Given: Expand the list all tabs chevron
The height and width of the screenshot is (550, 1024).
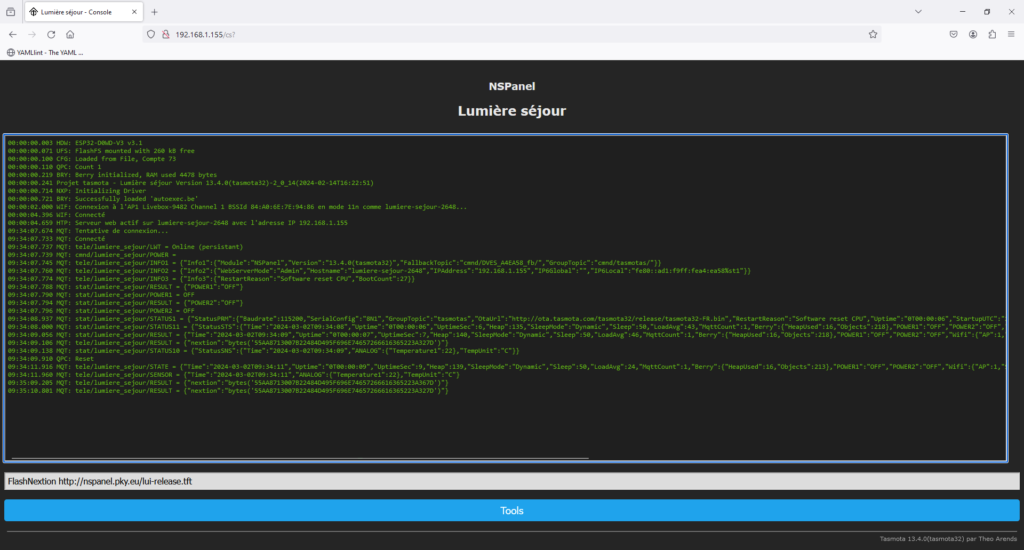Looking at the screenshot, I should click(918, 12).
